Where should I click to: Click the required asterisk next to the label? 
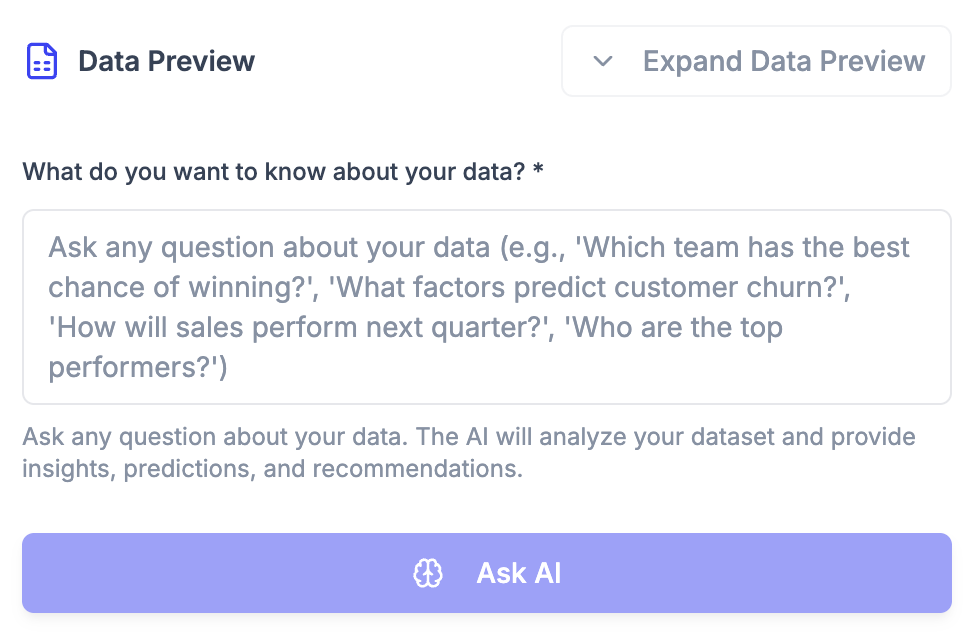coord(538,171)
